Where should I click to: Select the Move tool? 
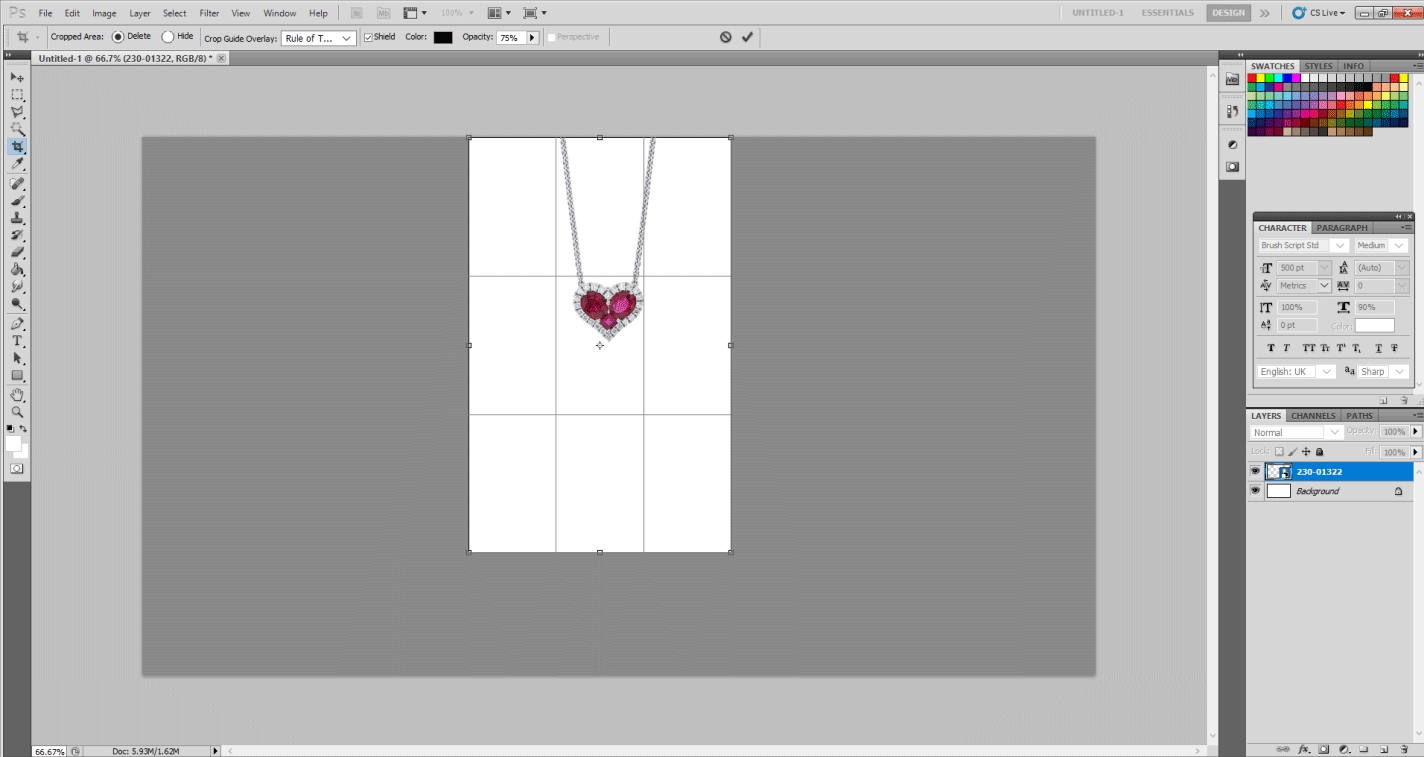tap(17, 77)
